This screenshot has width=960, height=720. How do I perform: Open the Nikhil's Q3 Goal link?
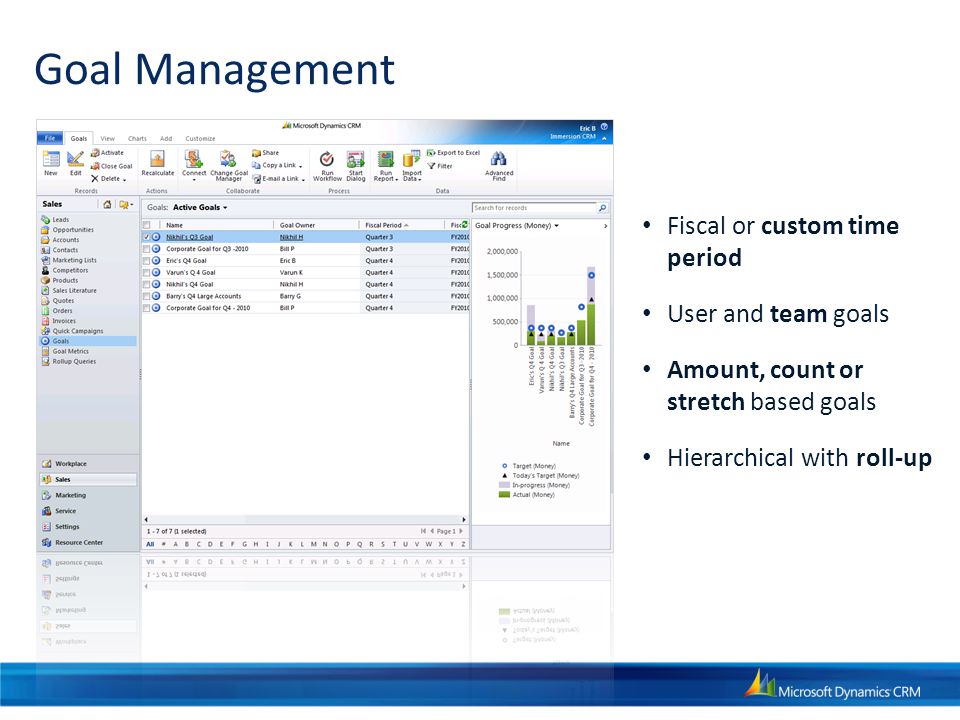coord(190,237)
